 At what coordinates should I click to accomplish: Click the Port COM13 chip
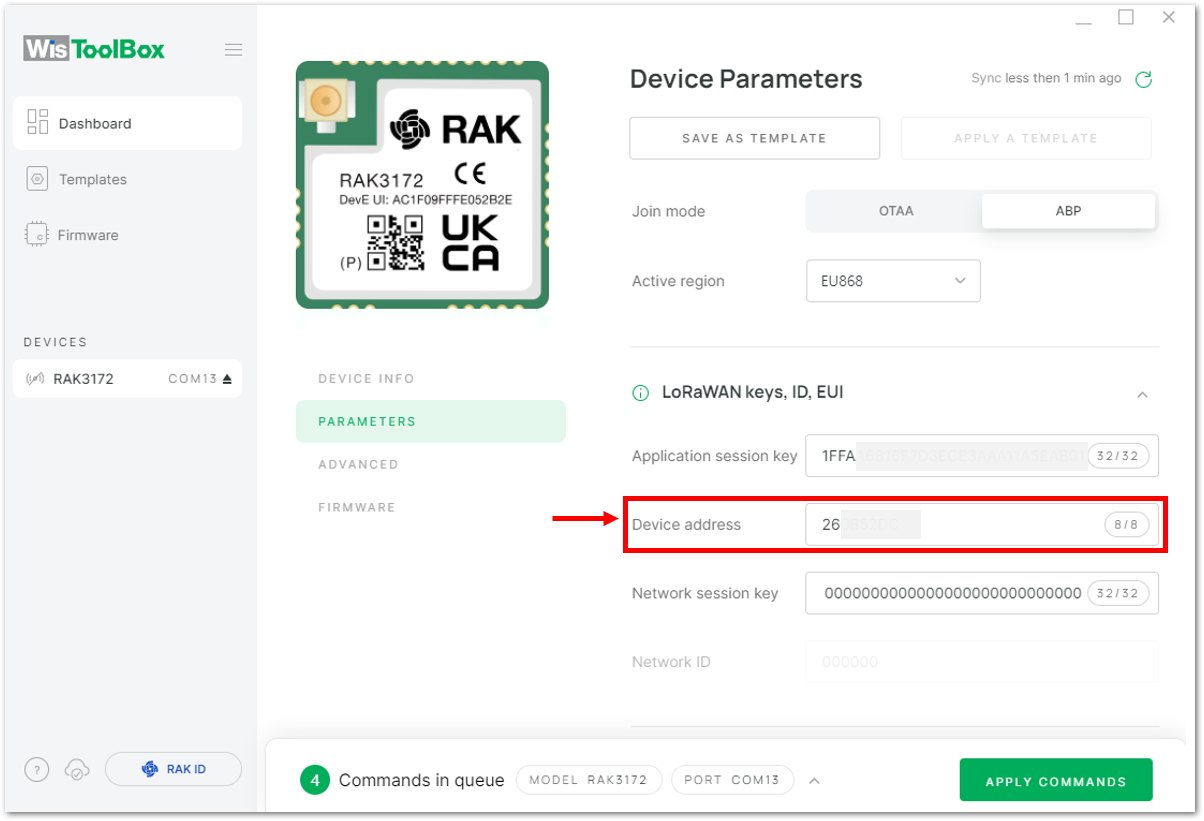(x=732, y=780)
